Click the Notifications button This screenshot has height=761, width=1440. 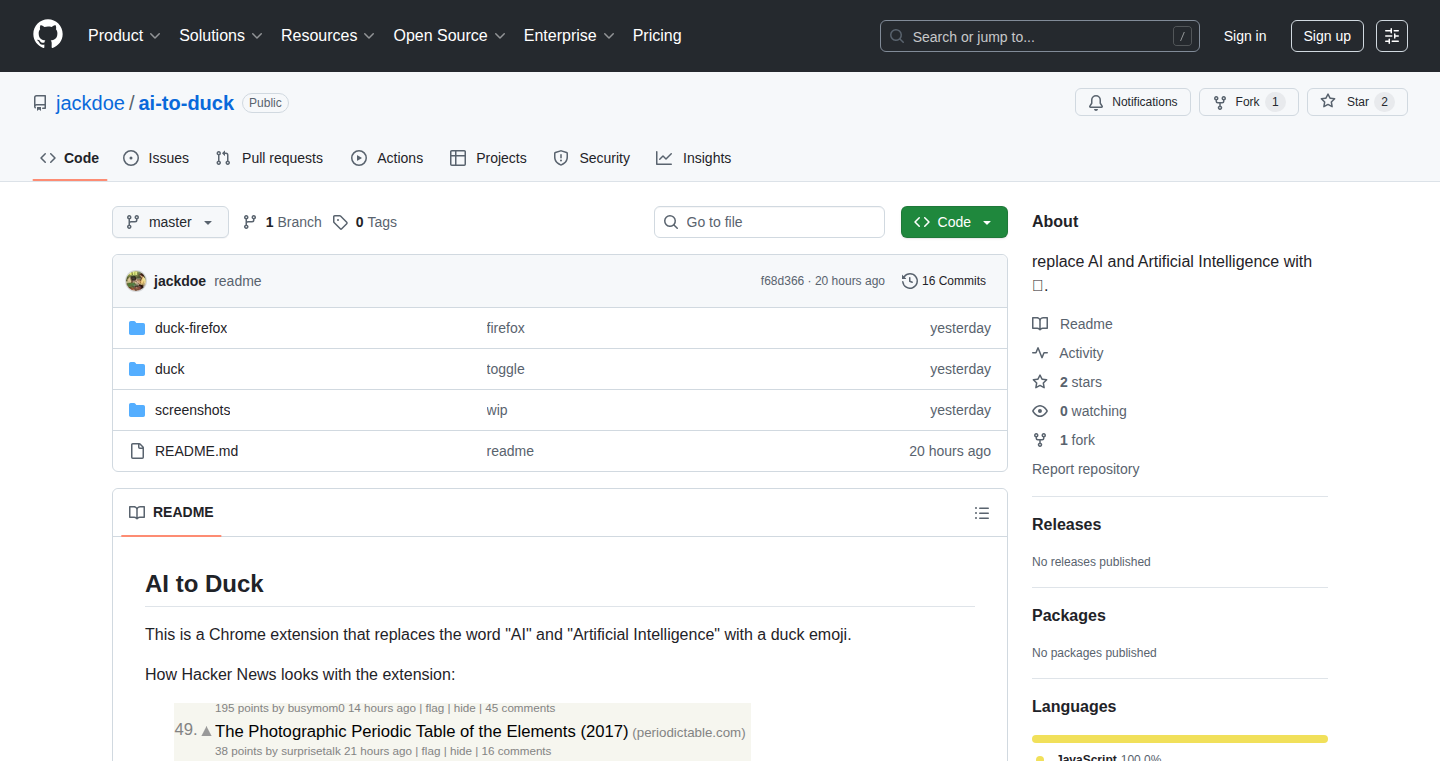tap(1133, 102)
